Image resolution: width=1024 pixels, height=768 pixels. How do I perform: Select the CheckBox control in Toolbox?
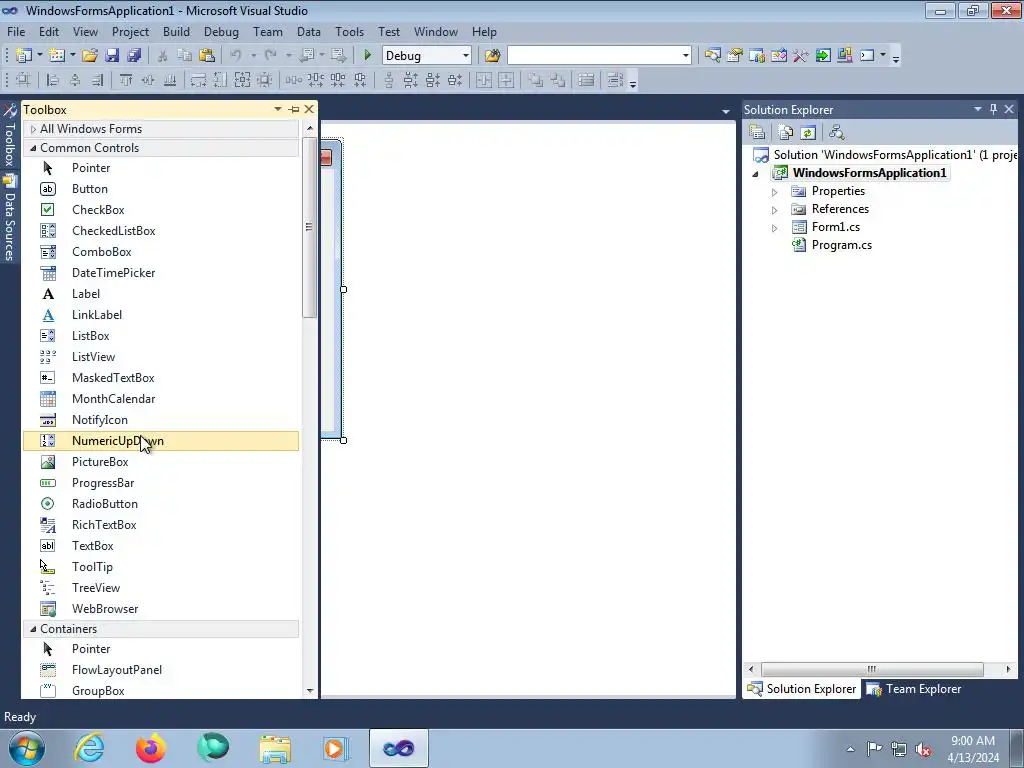[x=161, y=210]
